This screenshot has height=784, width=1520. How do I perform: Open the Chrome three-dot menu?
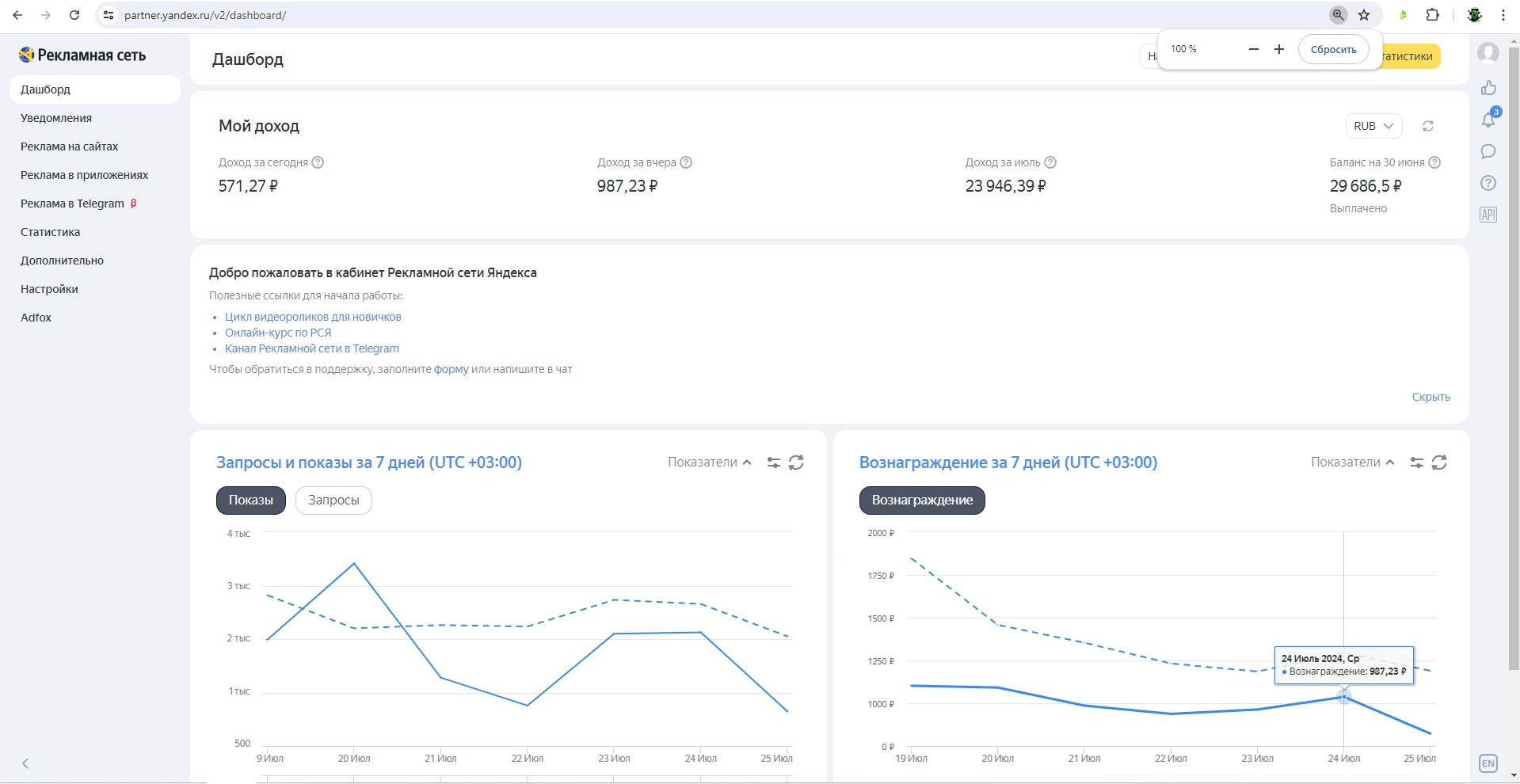tap(1503, 15)
